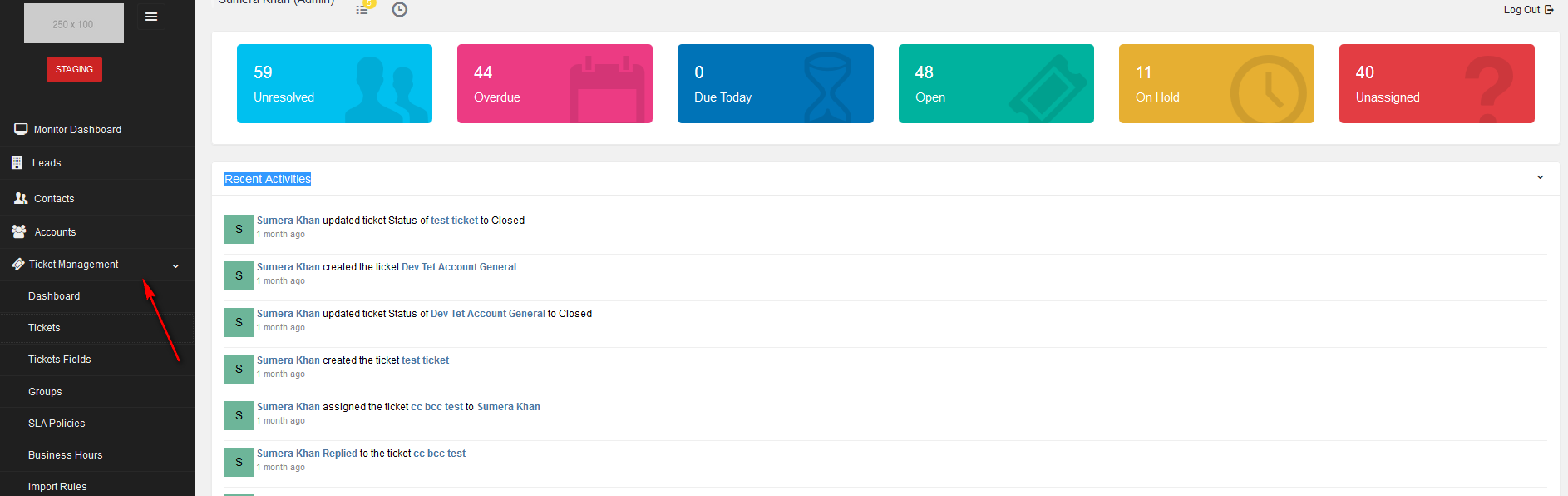Select Business Hours in sidebar
Viewport: 1568px width, 496px height.
click(x=66, y=455)
